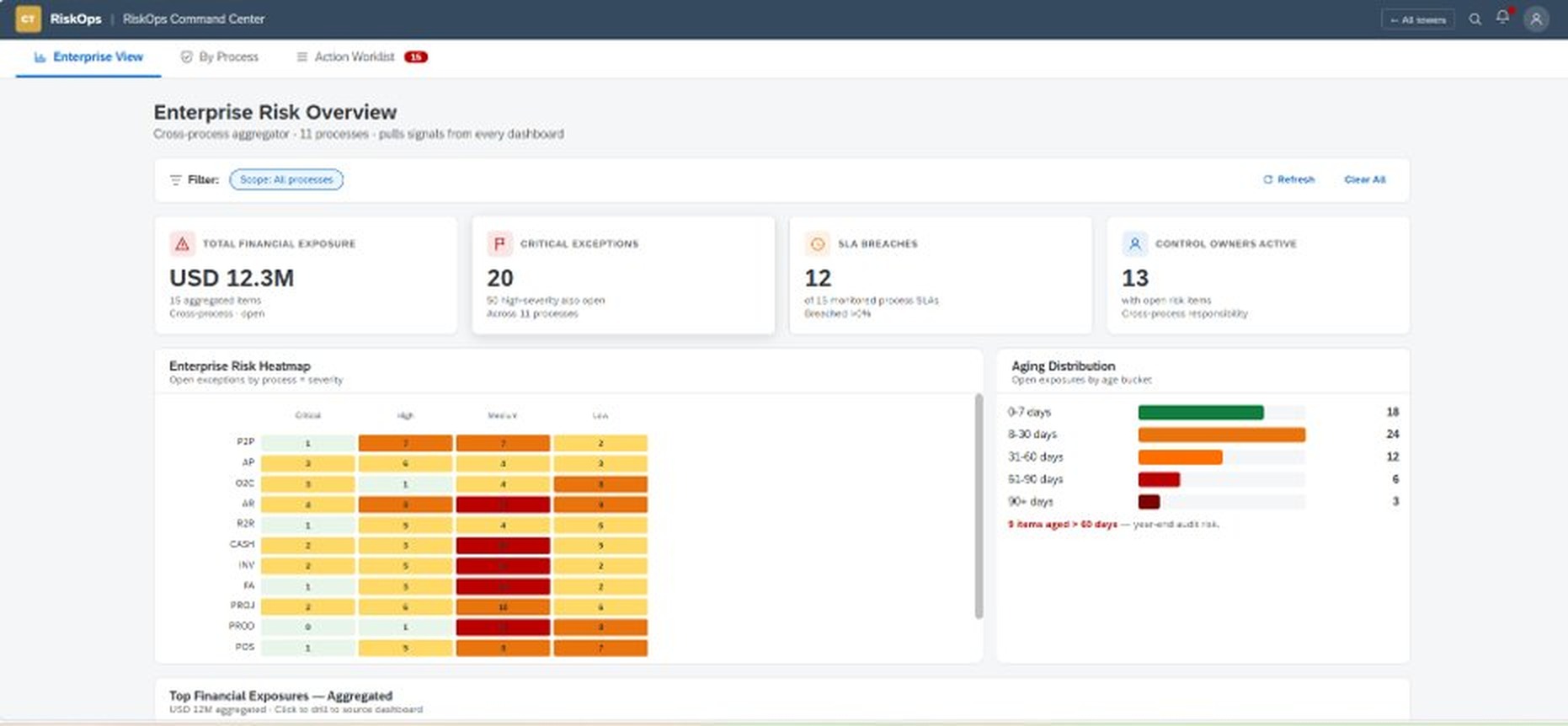Refresh the enterprise risk data
1568x726 pixels.
[1289, 179]
